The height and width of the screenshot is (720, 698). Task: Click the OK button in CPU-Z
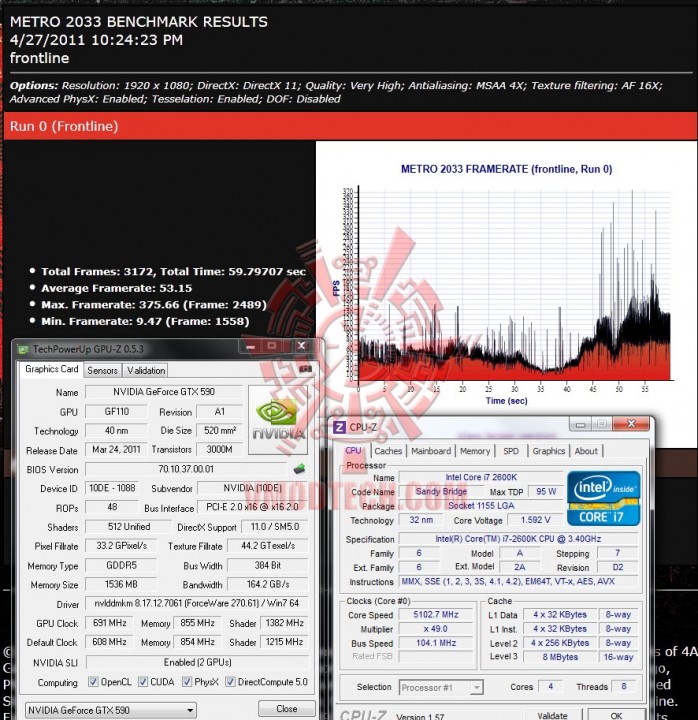tap(616, 715)
